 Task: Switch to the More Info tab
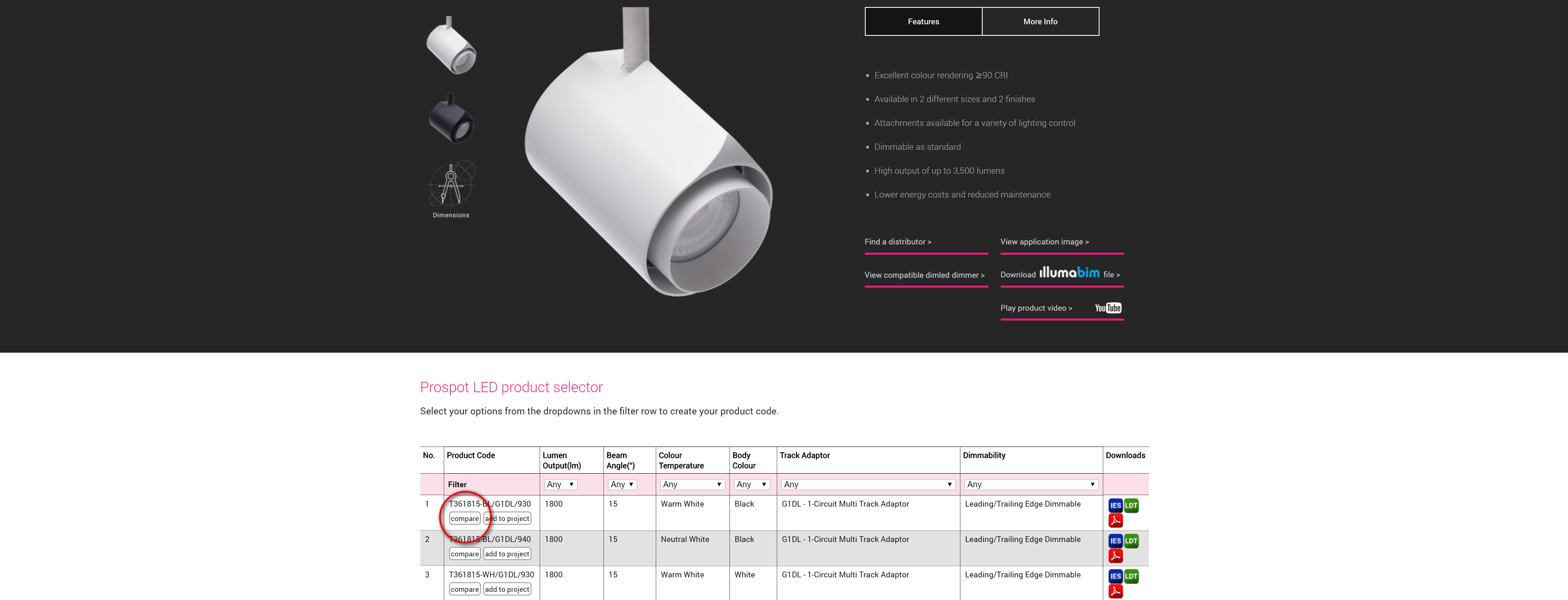click(x=1040, y=21)
